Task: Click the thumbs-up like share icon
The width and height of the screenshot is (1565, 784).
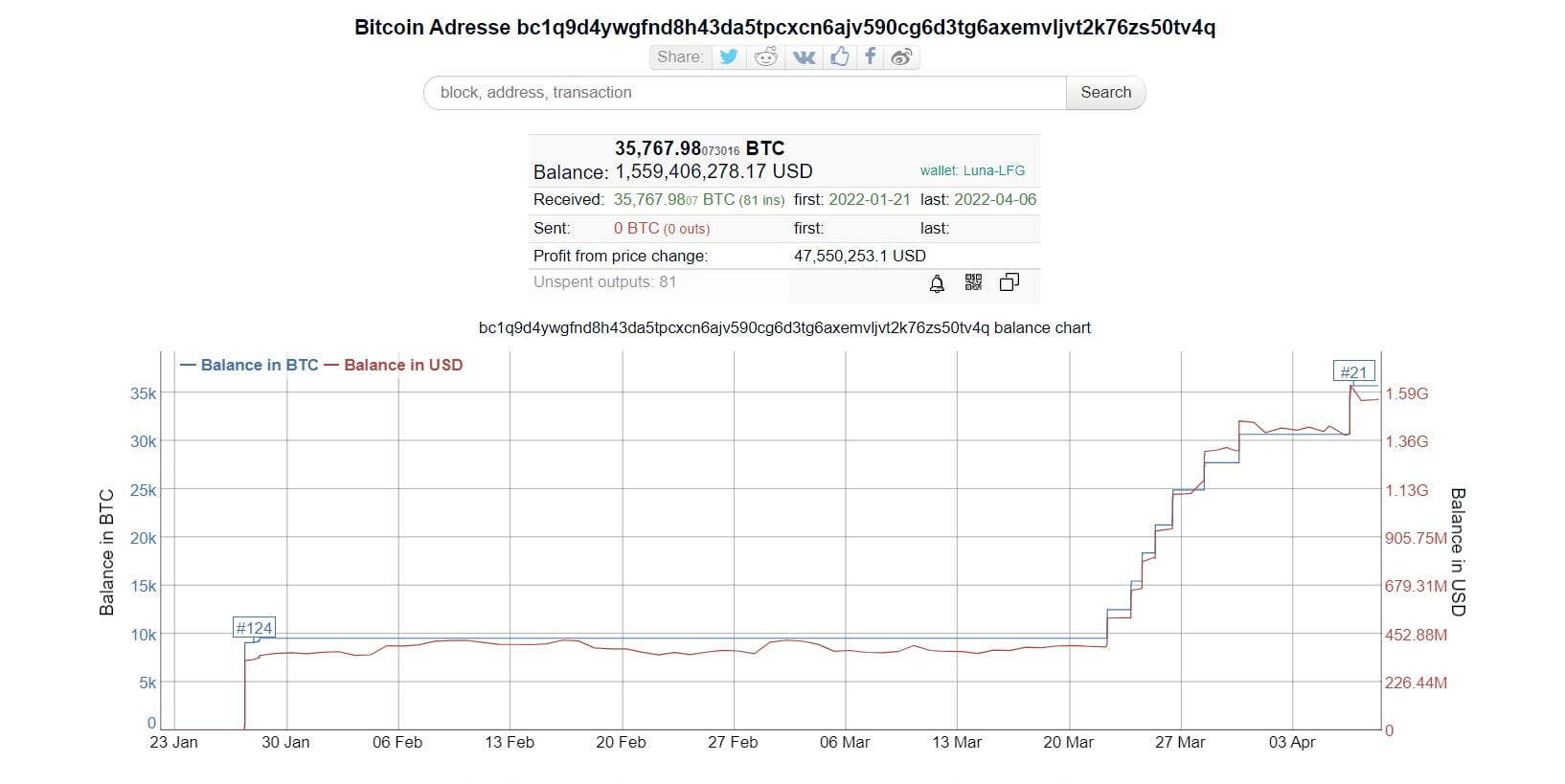Action: coord(840,56)
